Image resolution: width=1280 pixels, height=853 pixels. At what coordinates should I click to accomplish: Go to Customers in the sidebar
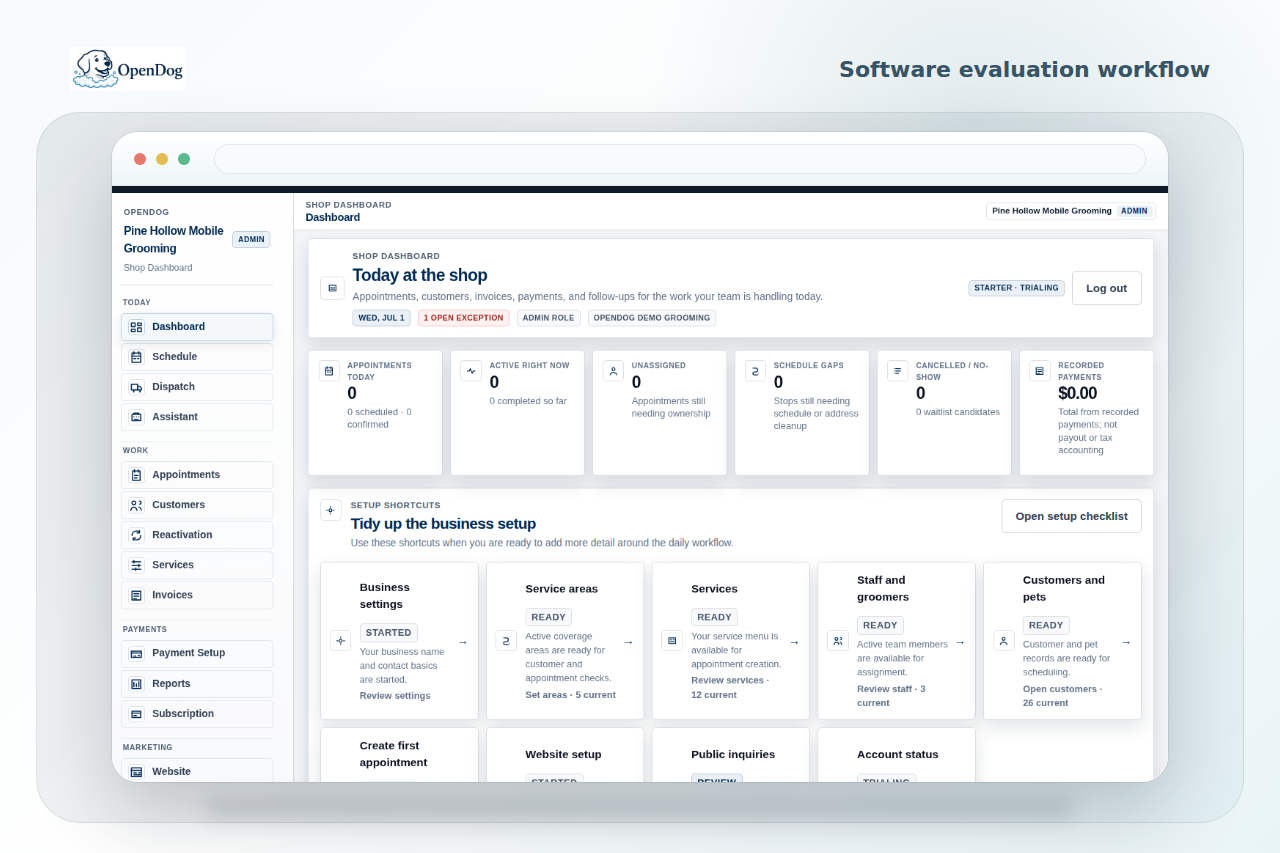[197, 505]
